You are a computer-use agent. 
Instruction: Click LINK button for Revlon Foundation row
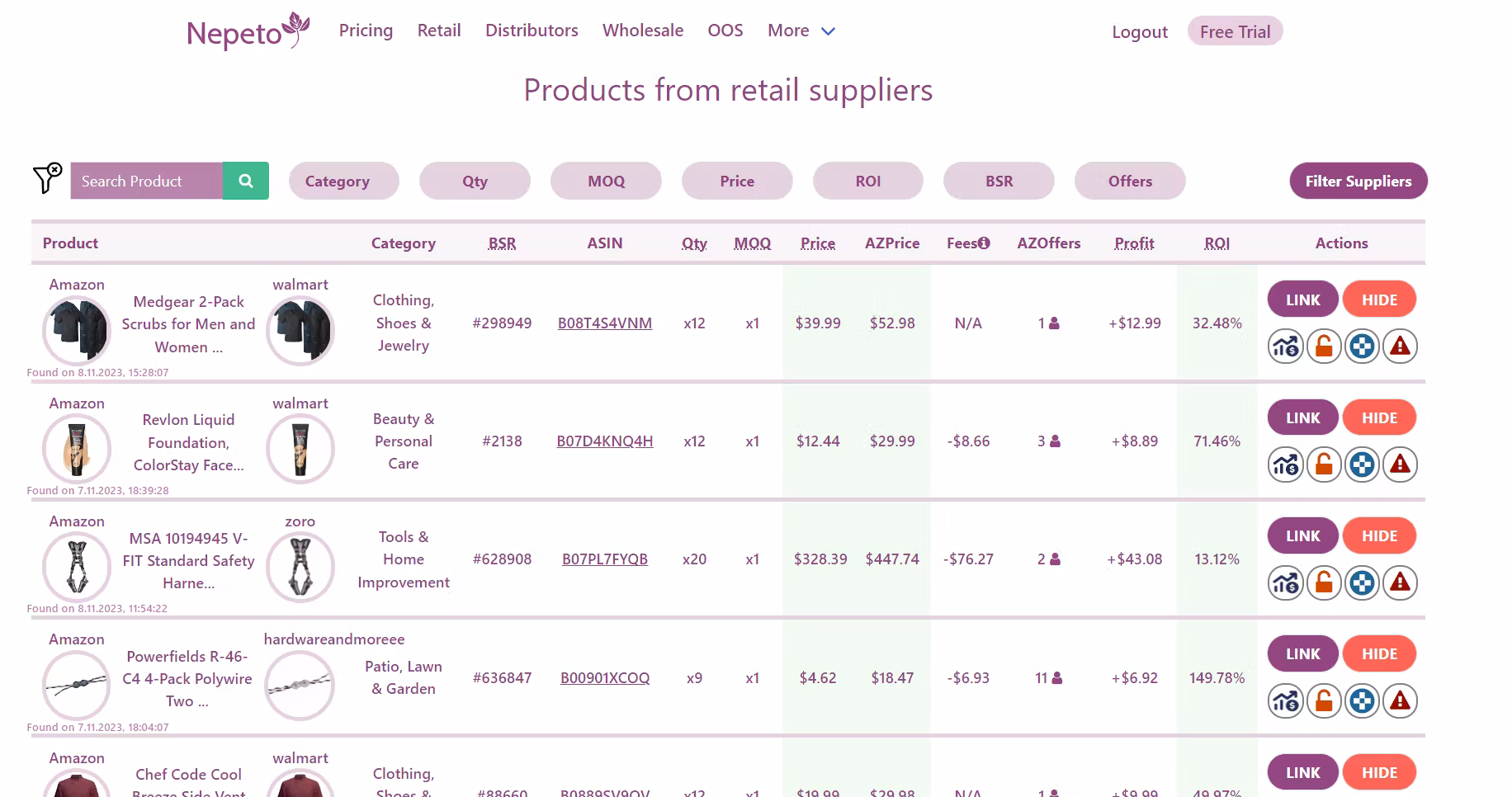click(1303, 417)
